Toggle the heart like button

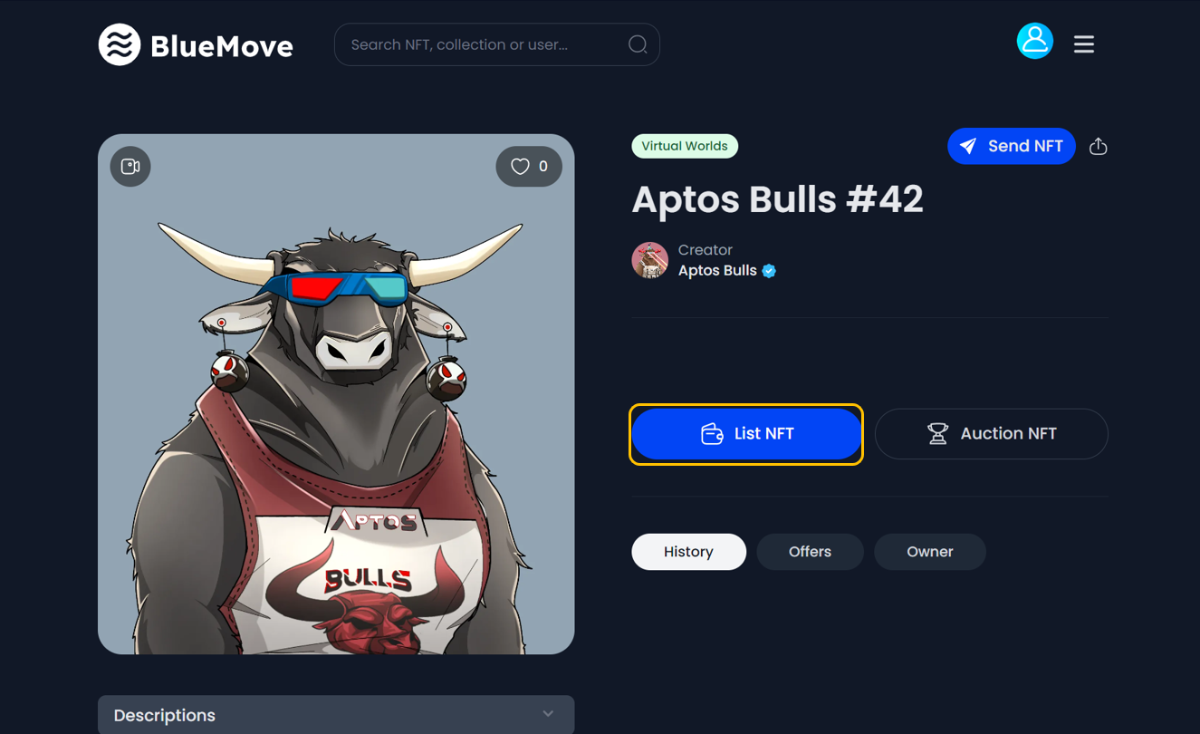(x=529, y=167)
